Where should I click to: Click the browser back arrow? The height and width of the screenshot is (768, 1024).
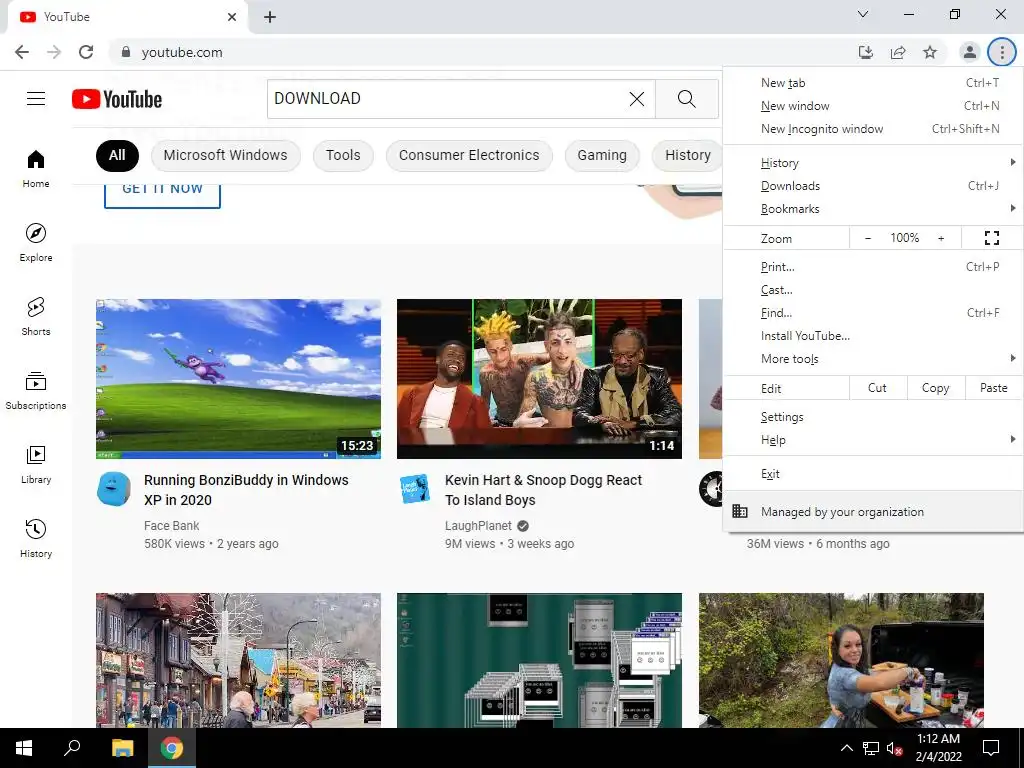click(22, 52)
